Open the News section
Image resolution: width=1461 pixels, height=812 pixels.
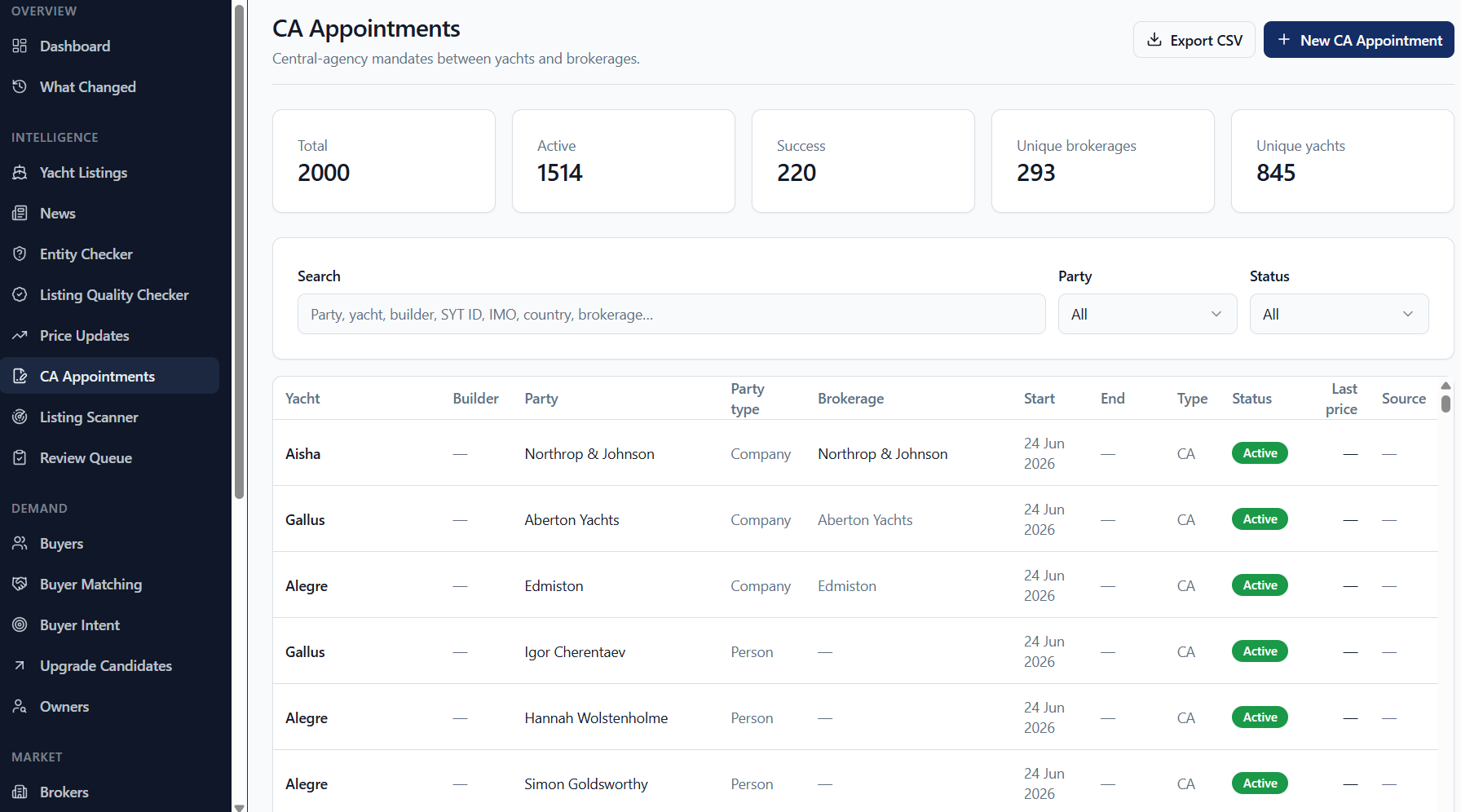coord(109,213)
